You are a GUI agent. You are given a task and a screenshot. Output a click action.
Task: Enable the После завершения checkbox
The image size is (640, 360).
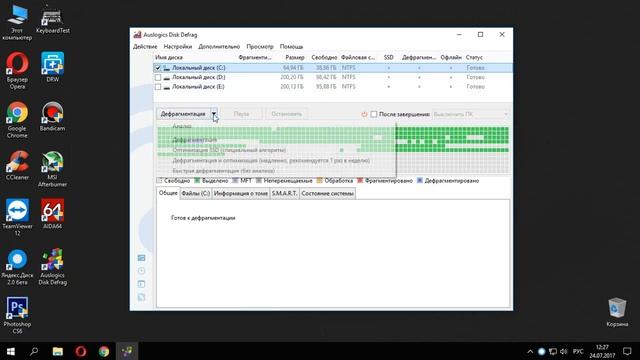point(374,114)
